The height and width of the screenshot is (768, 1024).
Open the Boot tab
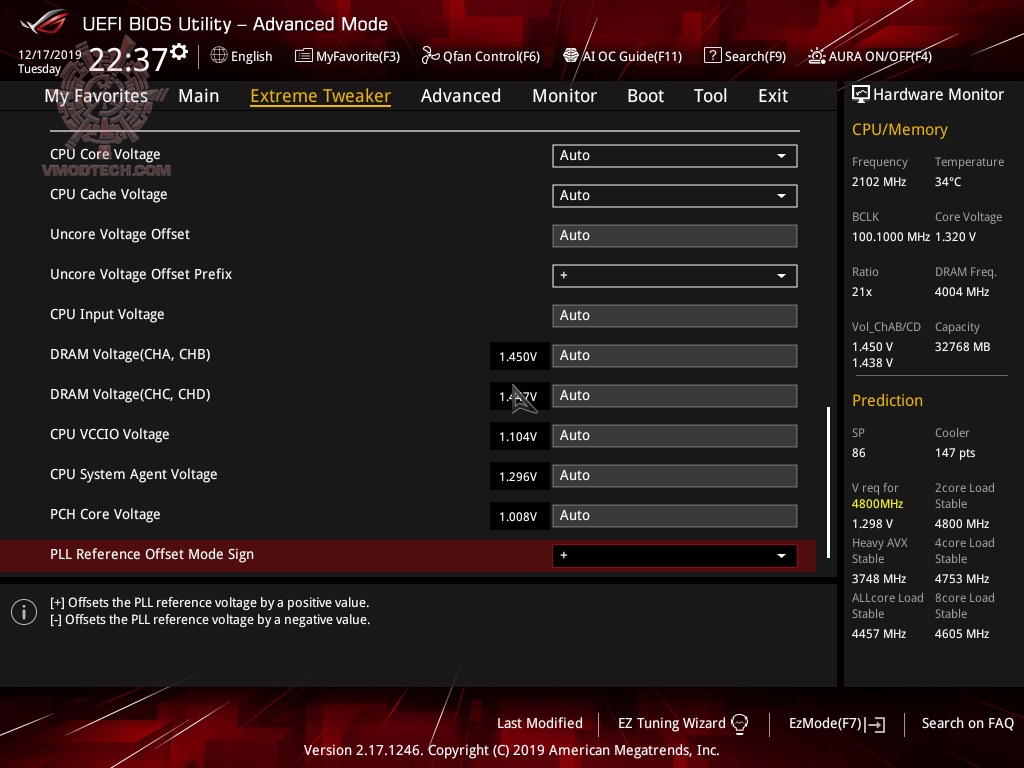(645, 96)
